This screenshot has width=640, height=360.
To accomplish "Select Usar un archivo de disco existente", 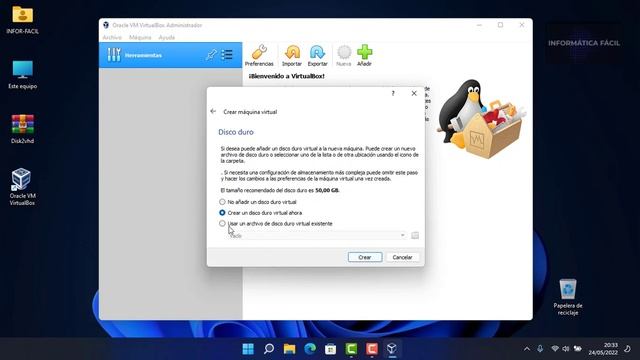I will tap(276, 223).
